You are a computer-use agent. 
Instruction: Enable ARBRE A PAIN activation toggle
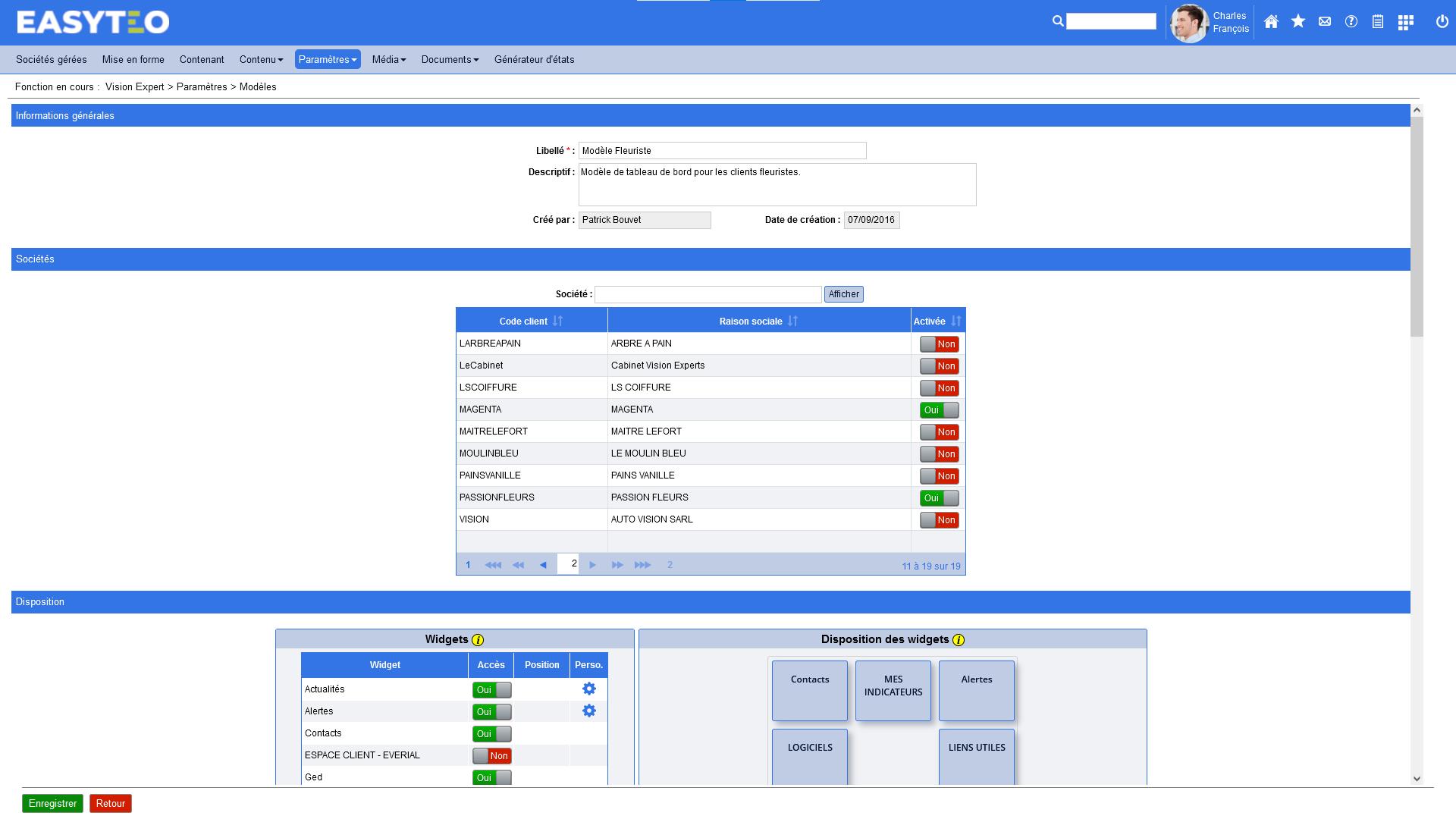coord(939,344)
